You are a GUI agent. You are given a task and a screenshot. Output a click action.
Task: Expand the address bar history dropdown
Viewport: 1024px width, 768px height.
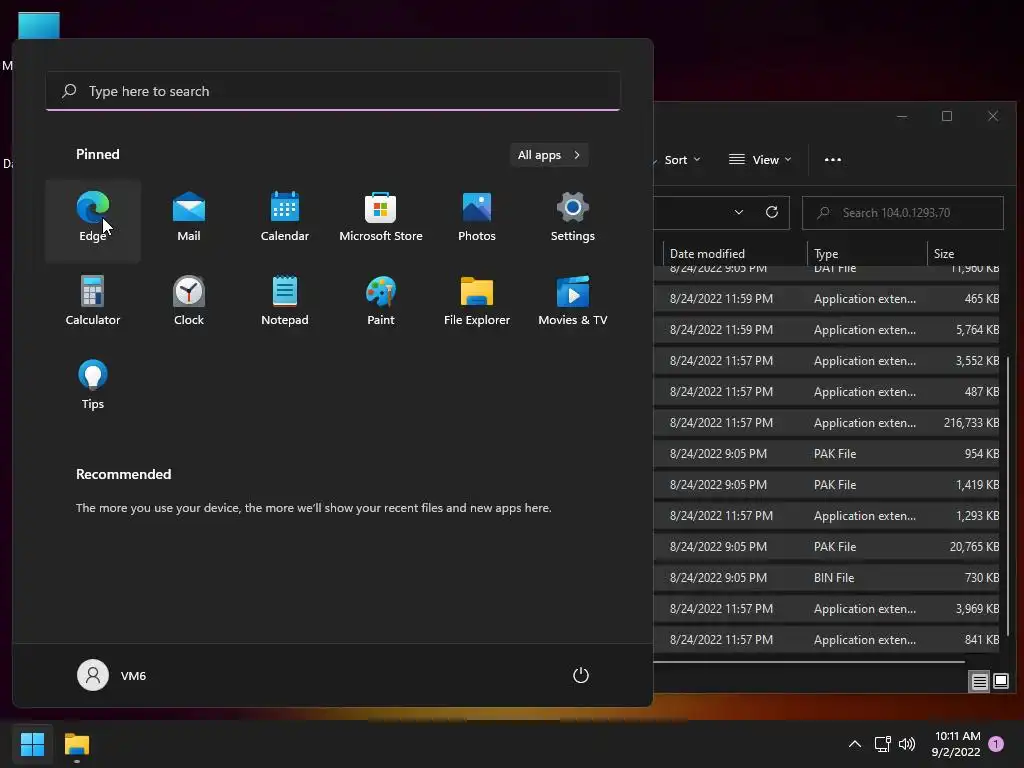tap(739, 212)
